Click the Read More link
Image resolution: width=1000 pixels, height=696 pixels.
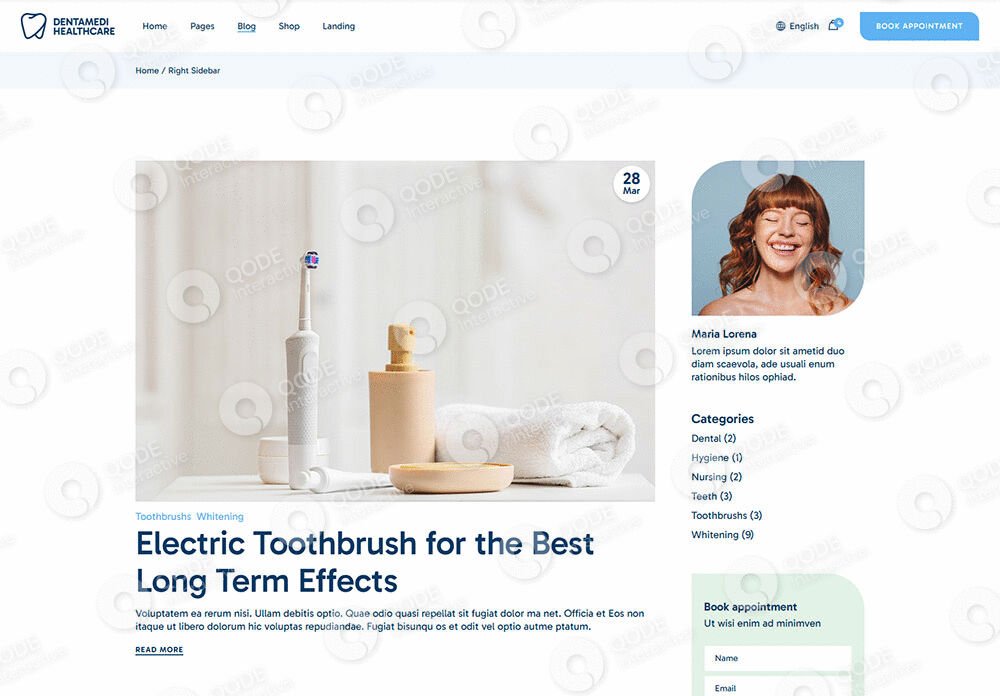point(159,649)
